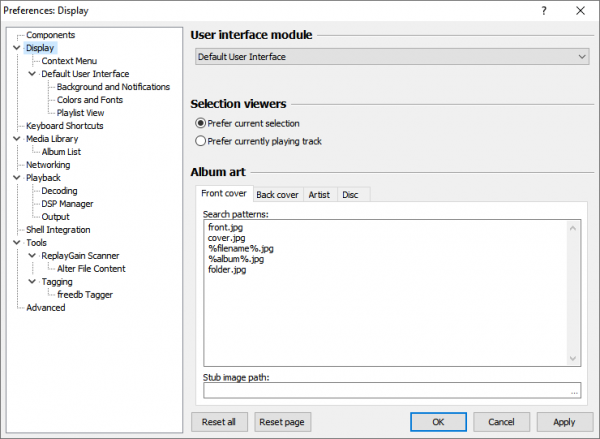This screenshot has width=600, height=439.
Task: Select the Advanced preferences page
Action: tap(46, 308)
